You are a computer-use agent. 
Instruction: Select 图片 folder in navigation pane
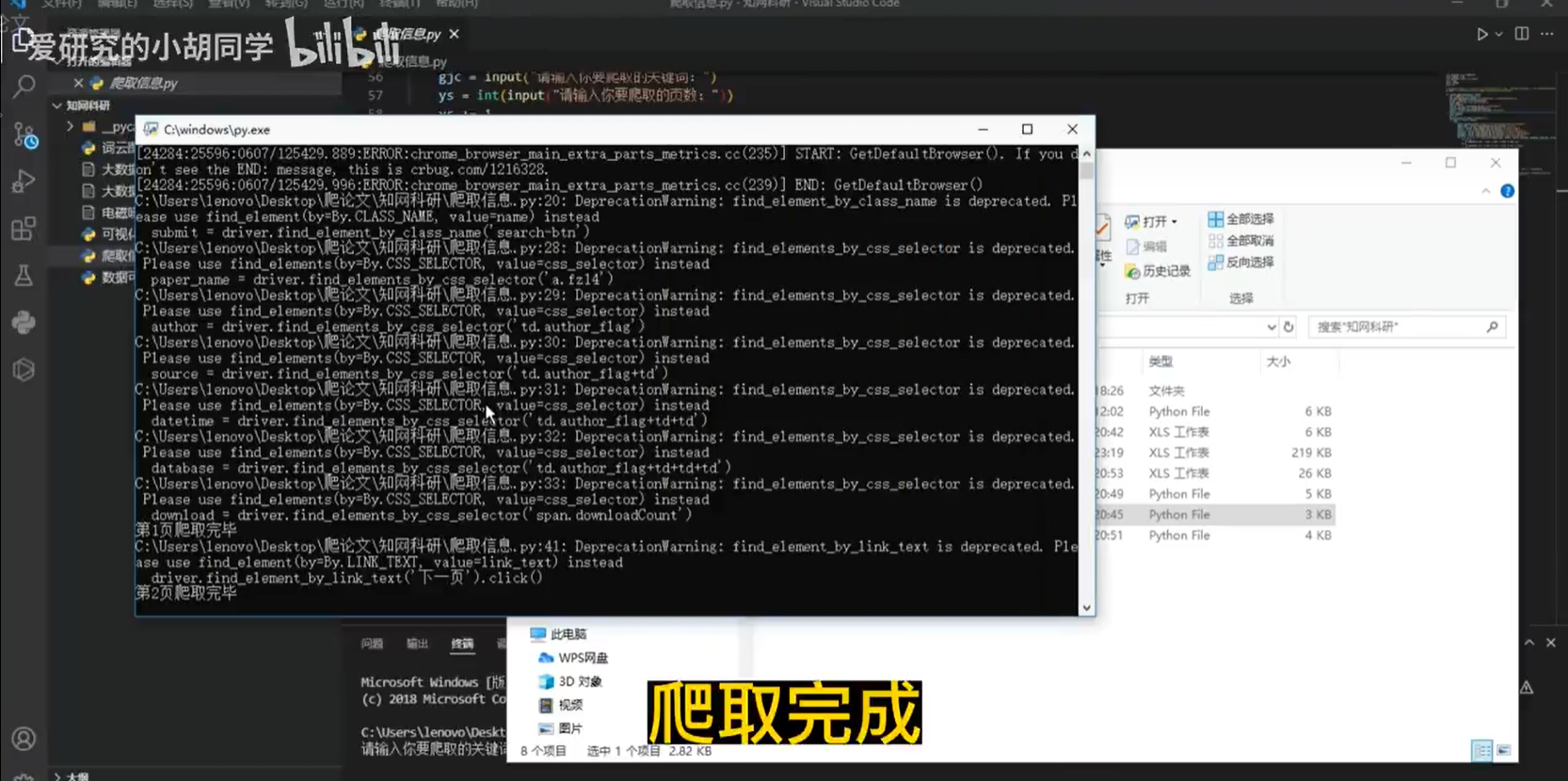click(x=560, y=728)
